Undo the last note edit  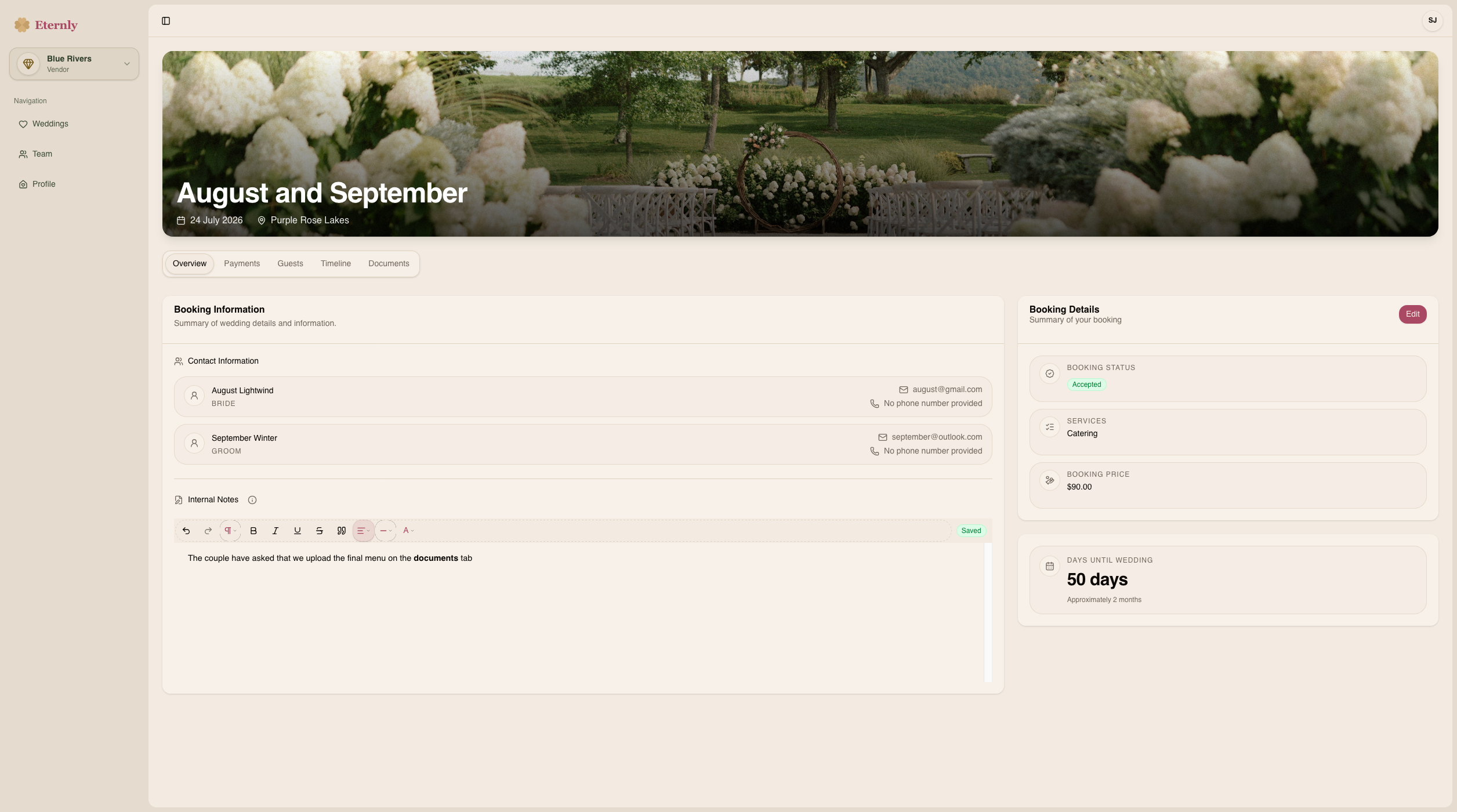click(x=186, y=531)
